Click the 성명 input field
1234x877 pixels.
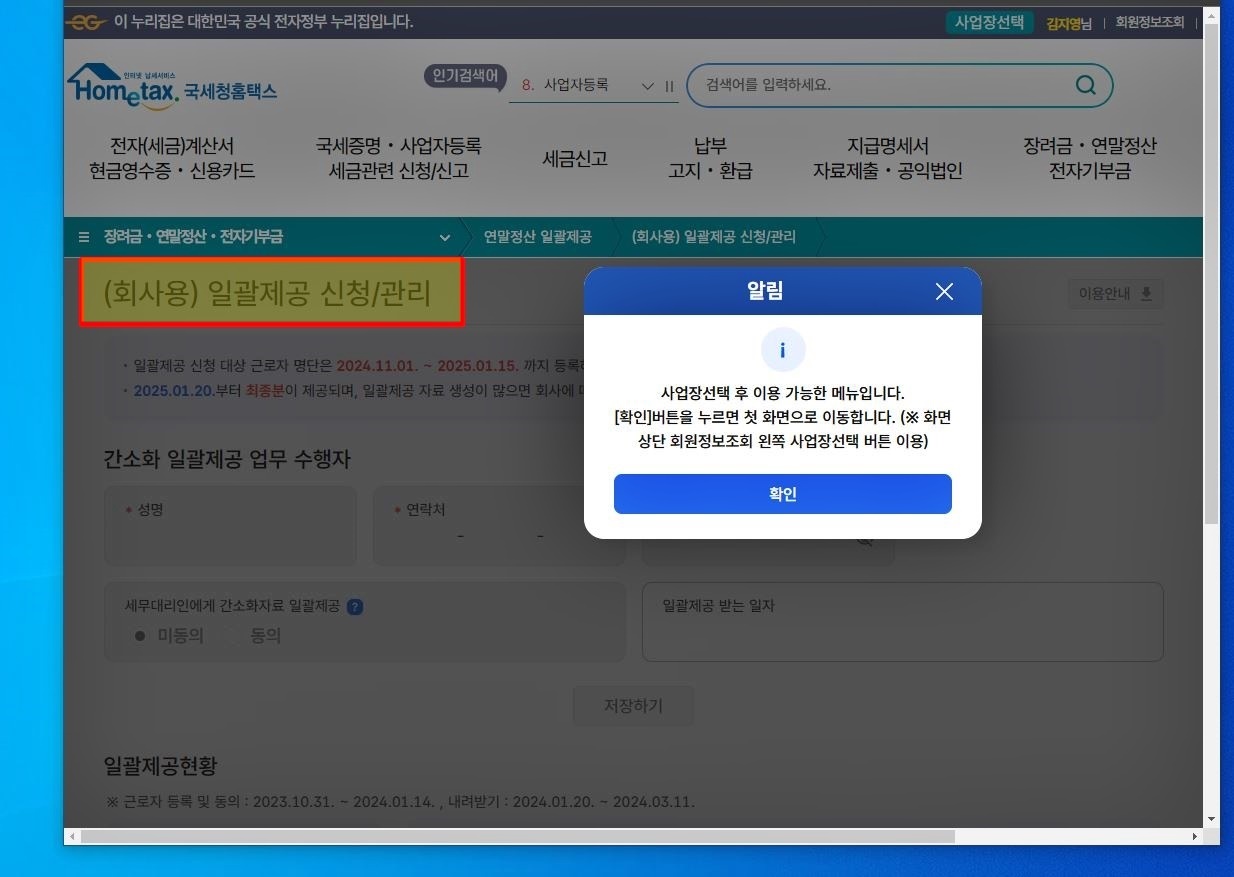tap(231, 526)
